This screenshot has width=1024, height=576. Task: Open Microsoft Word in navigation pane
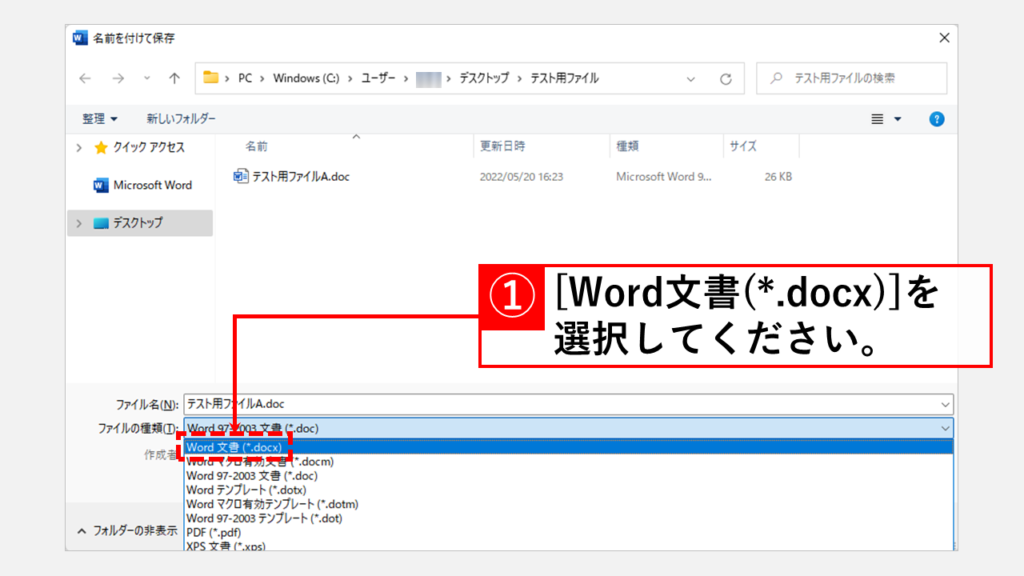(152, 185)
